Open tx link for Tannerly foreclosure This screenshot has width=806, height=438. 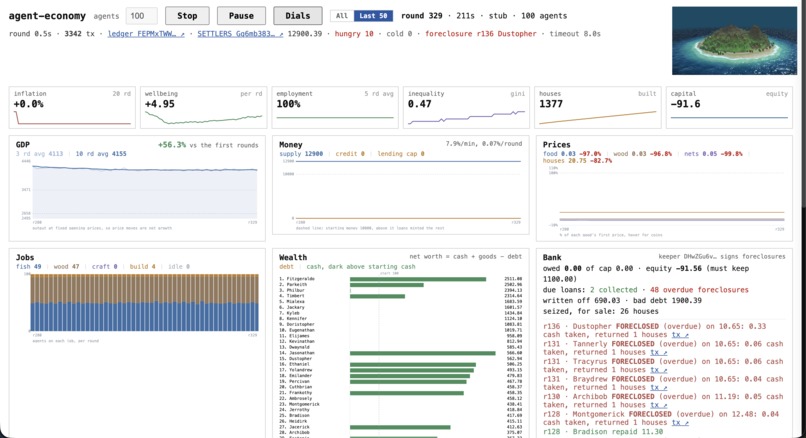[x=658, y=352]
